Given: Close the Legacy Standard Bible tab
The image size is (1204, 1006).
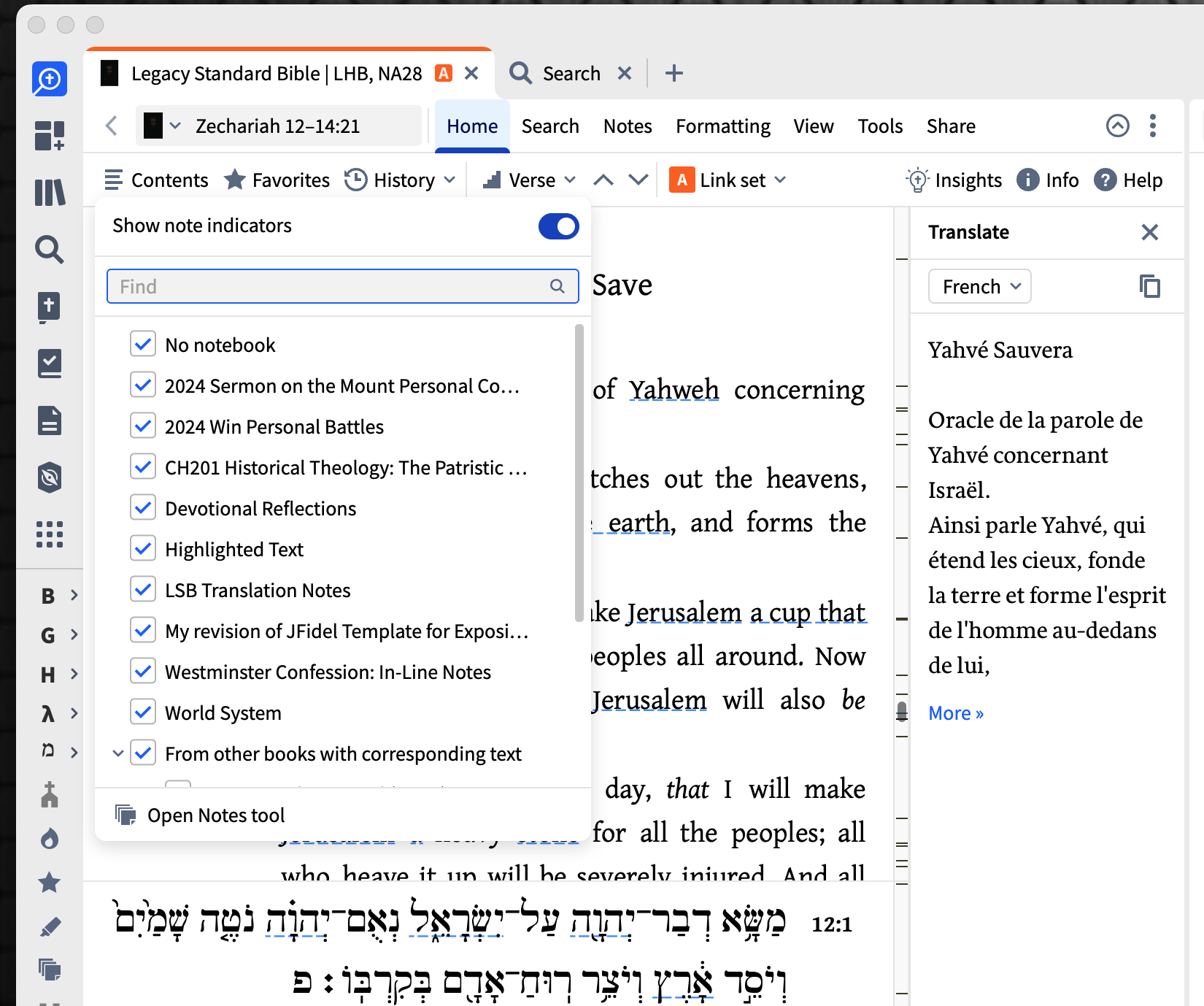Looking at the screenshot, I should coord(471,73).
